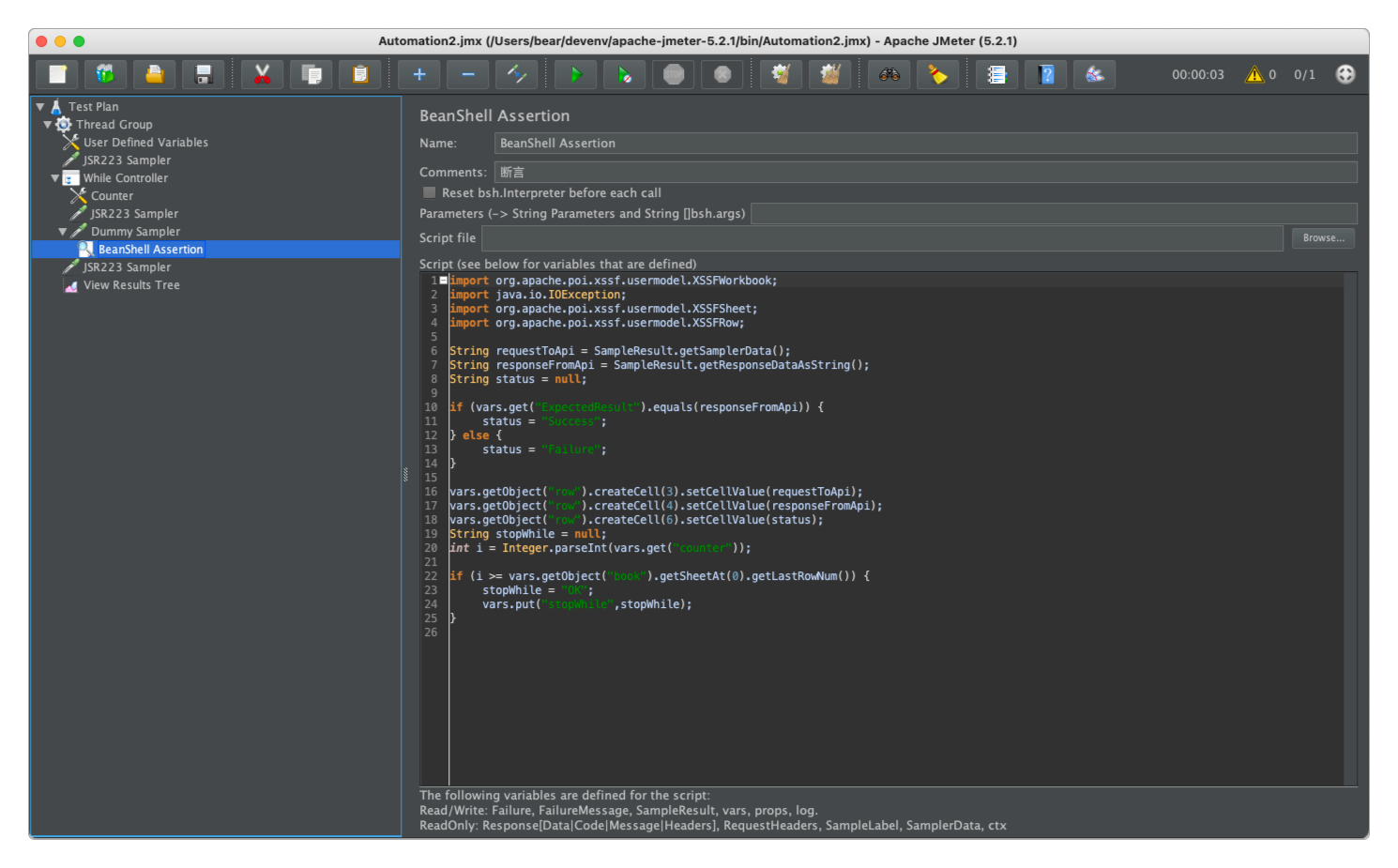Select Thread Group in the tree
Image resolution: width=1398 pixels, height=868 pixels.
[114, 125]
